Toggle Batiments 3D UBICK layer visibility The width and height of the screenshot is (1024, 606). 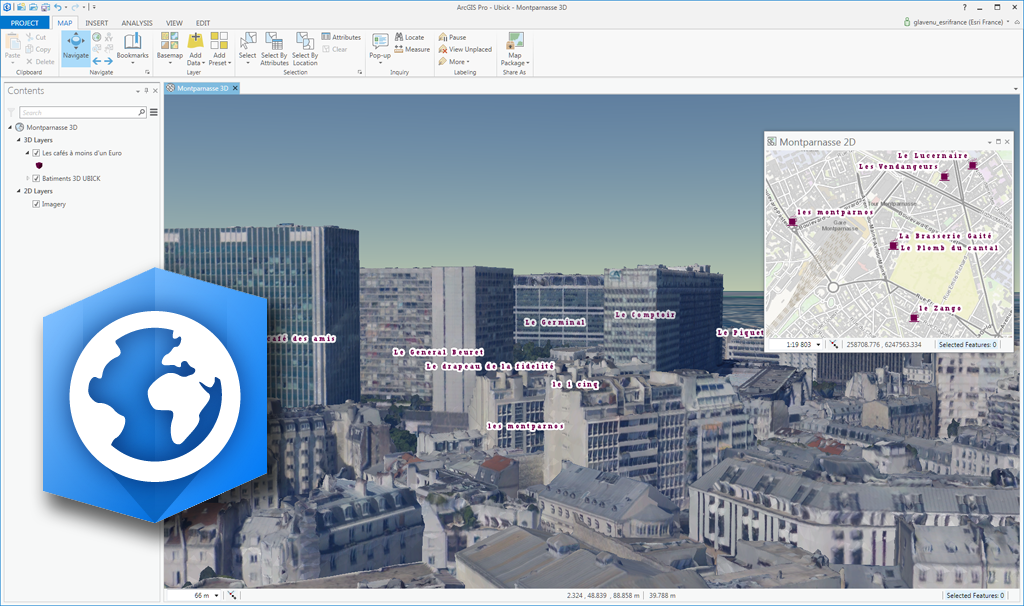36,178
